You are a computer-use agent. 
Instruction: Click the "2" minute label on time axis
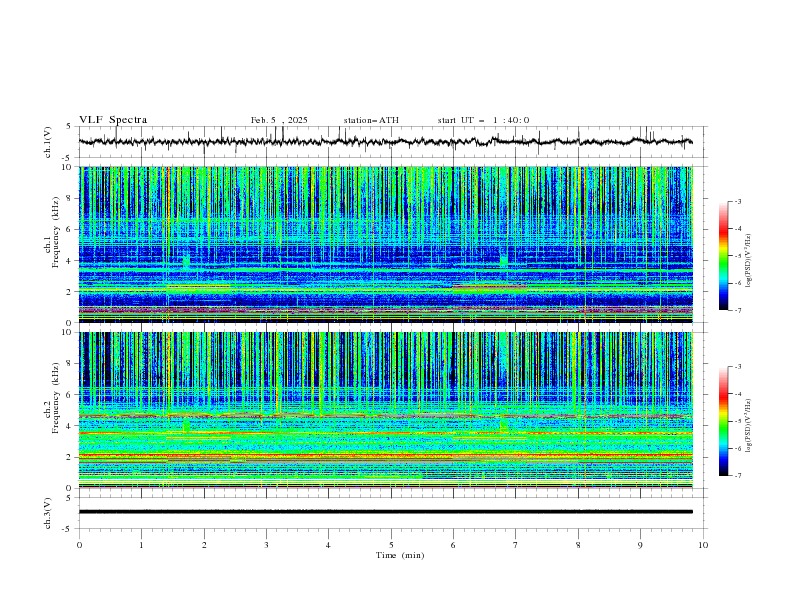point(204,545)
